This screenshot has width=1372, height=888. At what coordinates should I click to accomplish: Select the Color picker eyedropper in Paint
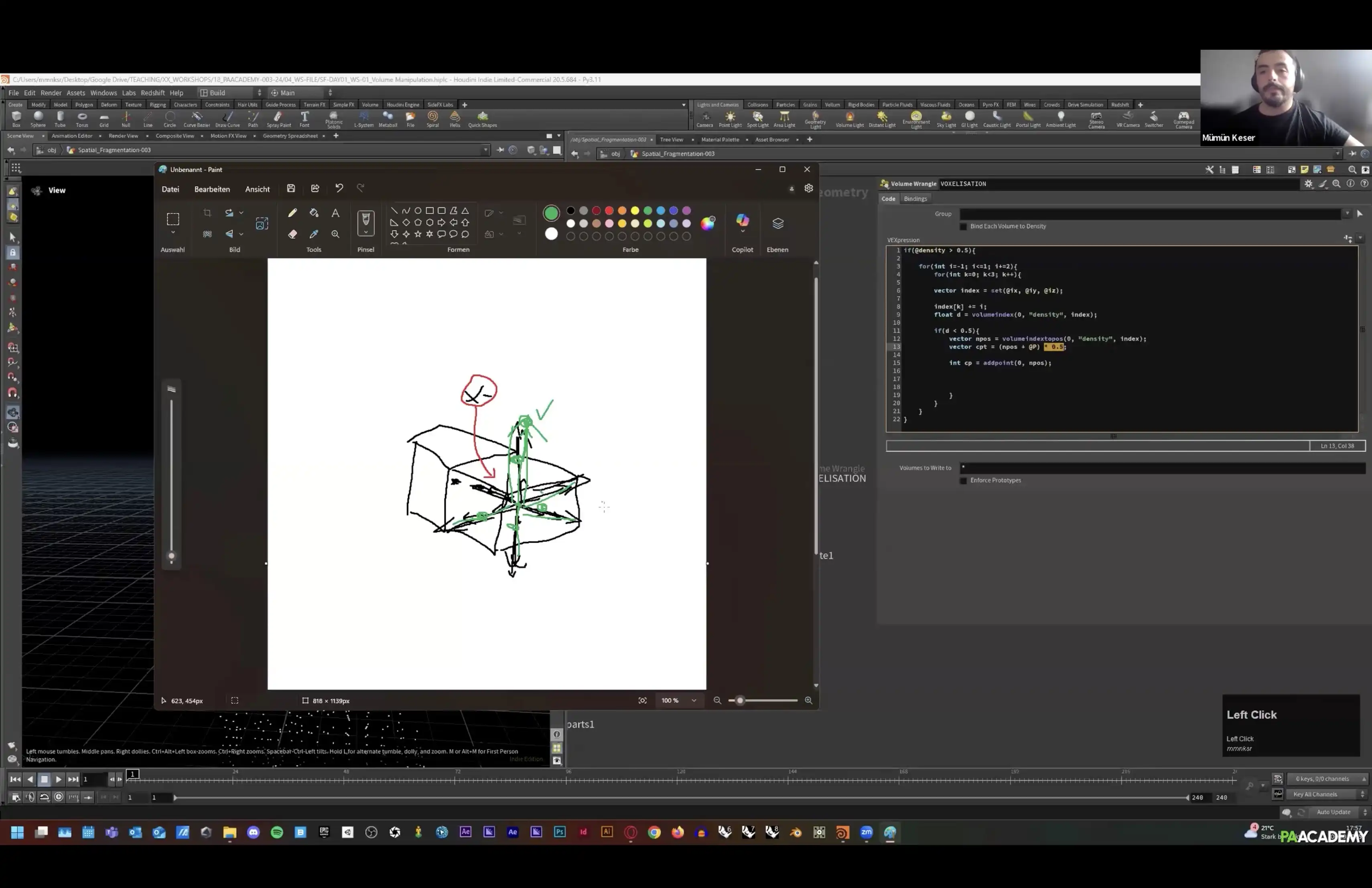(x=314, y=234)
